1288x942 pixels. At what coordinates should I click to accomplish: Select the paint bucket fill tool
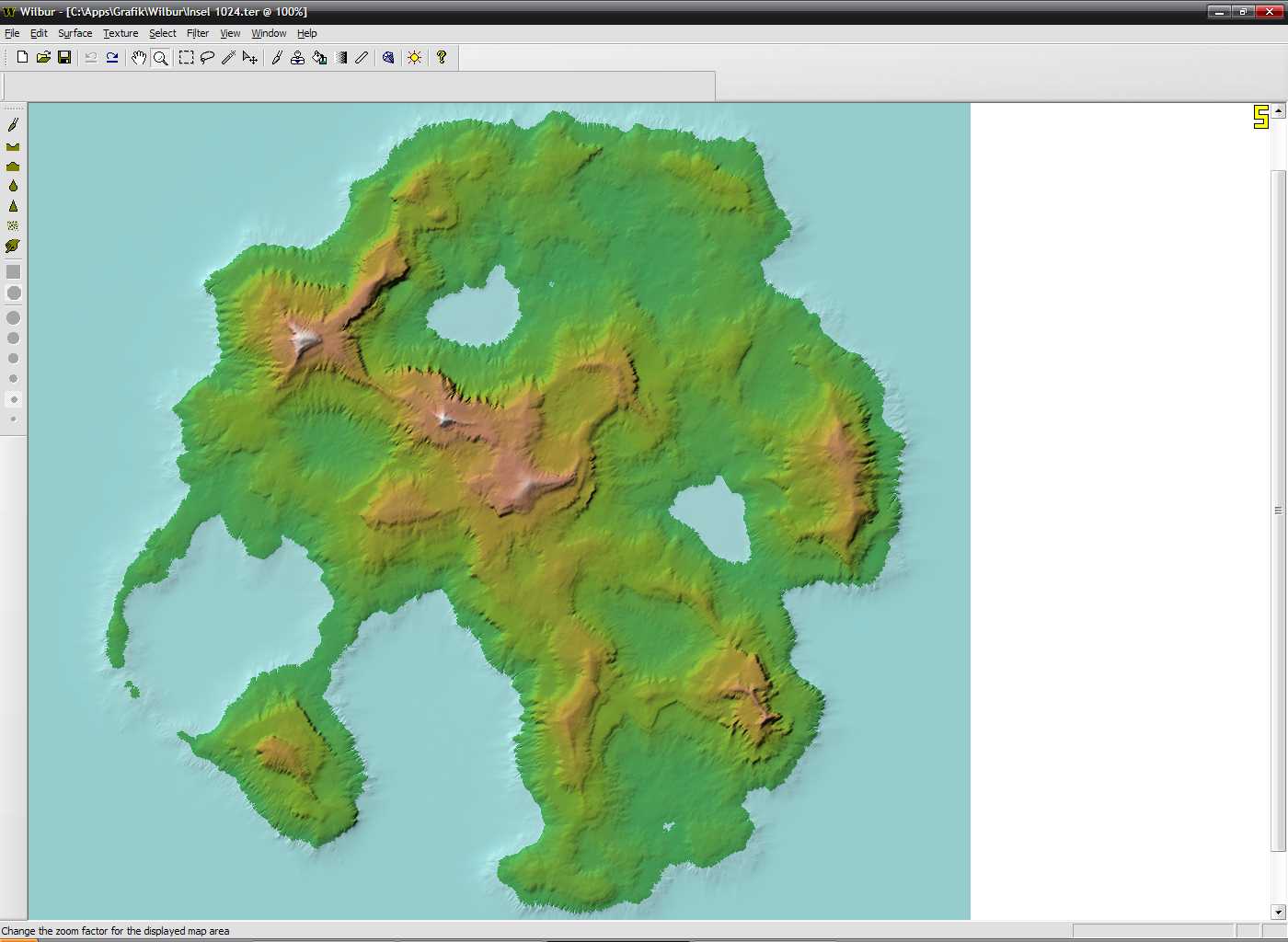(x=319, y=58)
